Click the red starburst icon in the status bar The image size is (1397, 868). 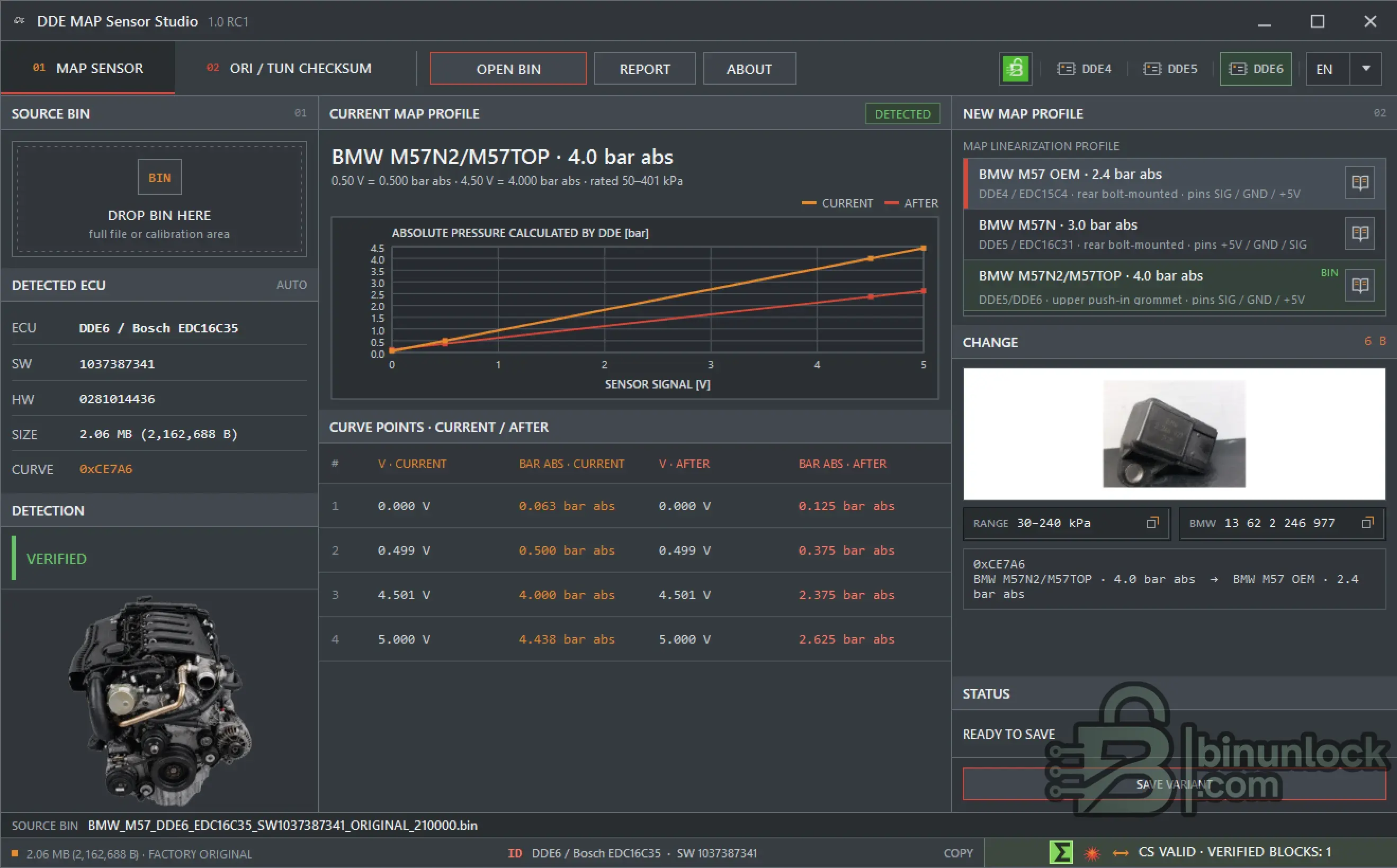(x=1092, y=853)
